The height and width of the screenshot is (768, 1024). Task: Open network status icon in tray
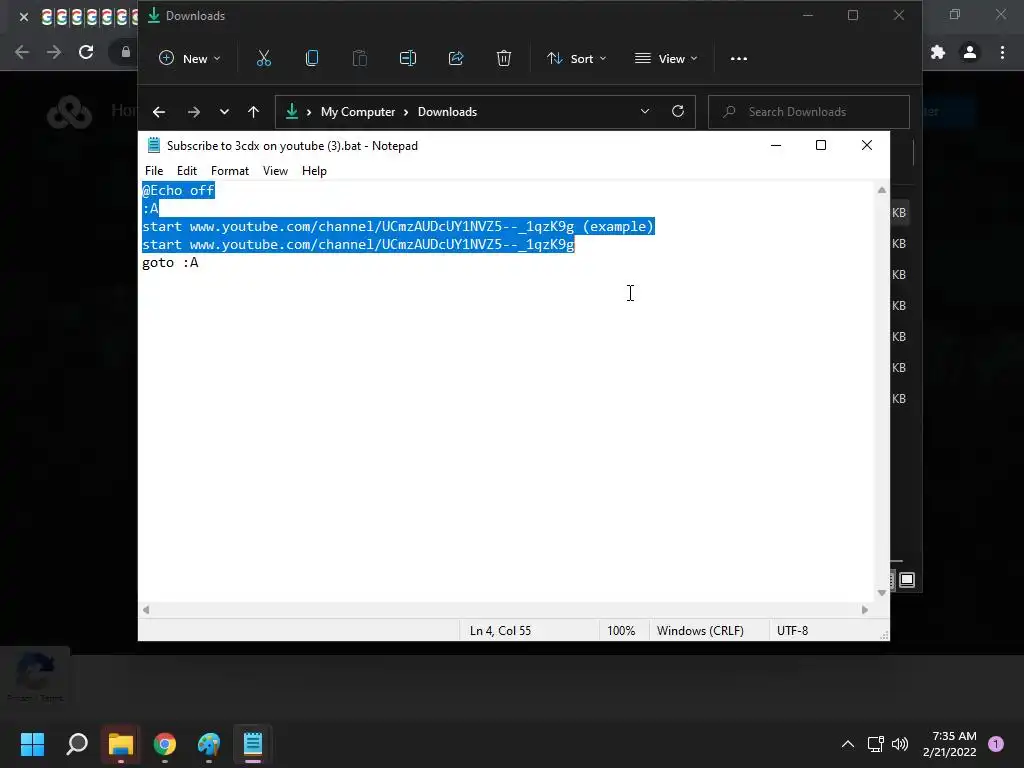[875, 744]
